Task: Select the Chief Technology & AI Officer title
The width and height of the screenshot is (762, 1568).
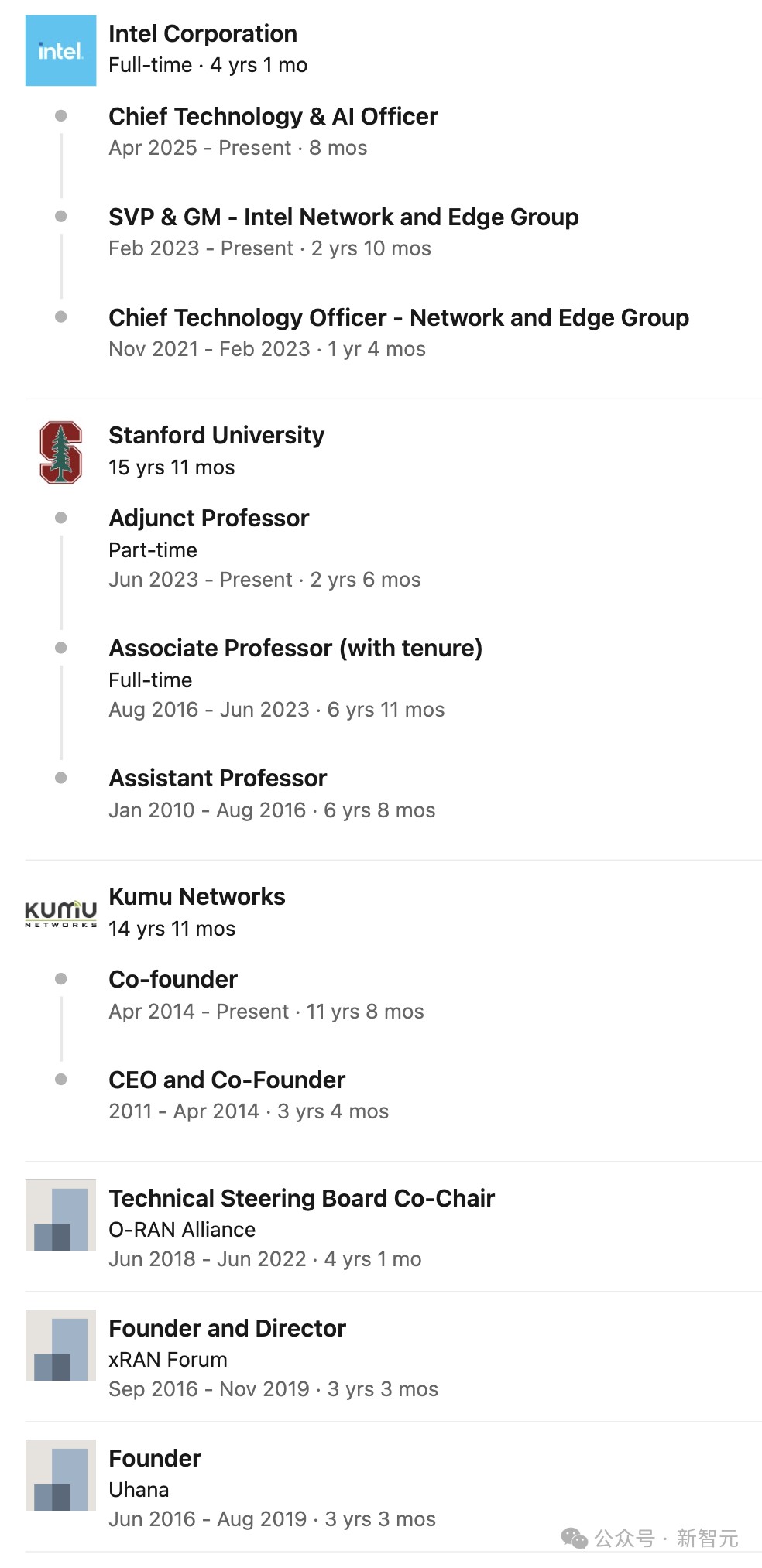Action: (x=273, y=117)
